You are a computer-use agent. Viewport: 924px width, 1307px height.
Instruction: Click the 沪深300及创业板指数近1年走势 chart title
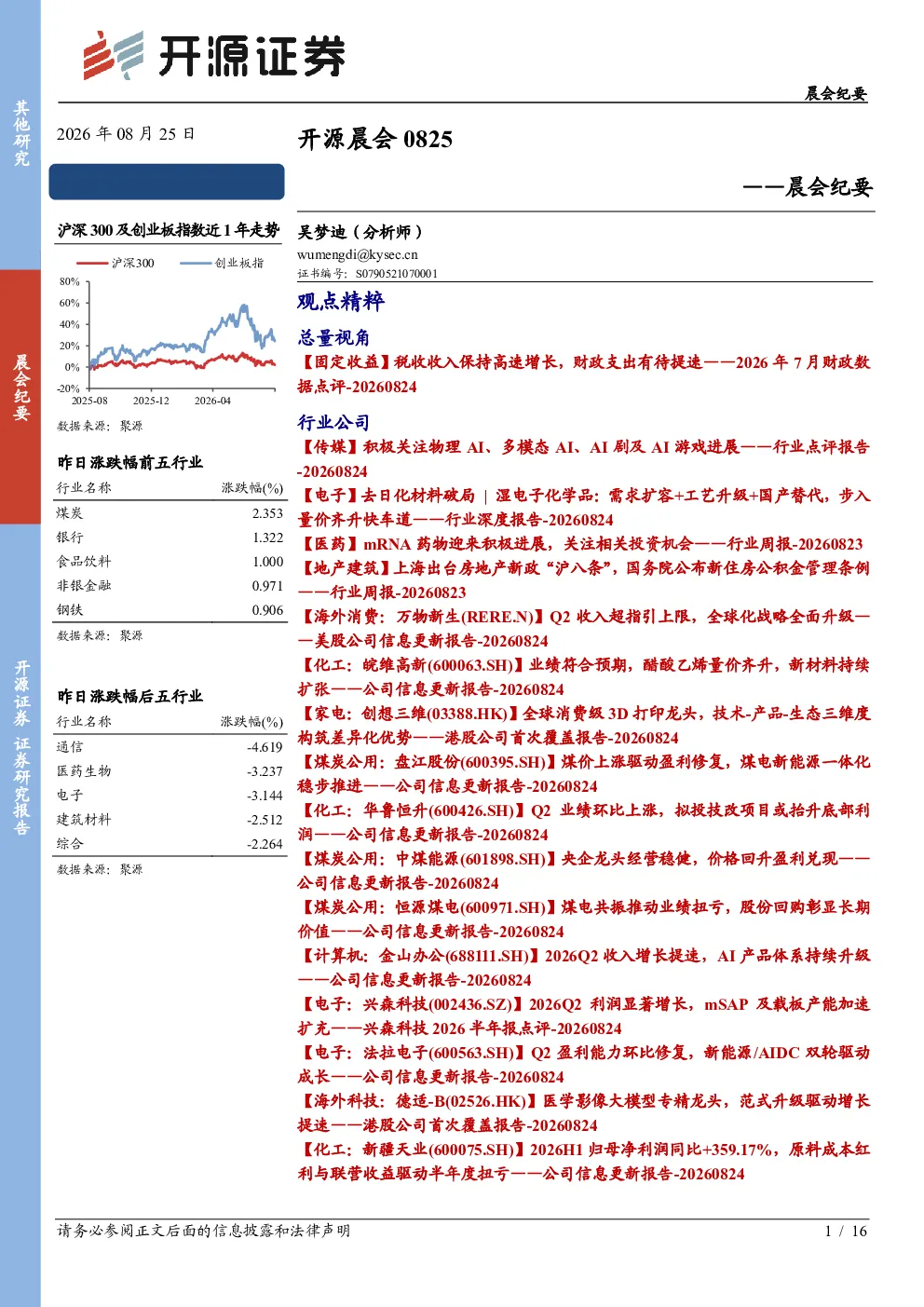click(169, 230)
